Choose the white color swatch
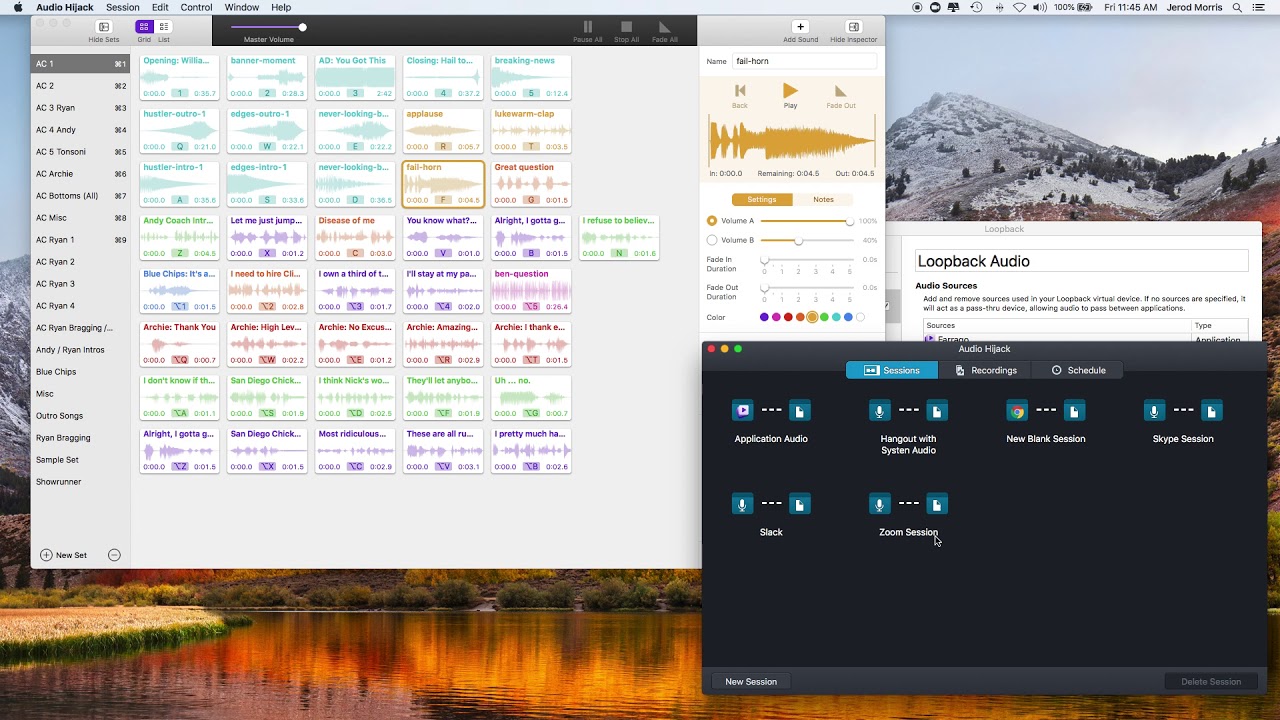This screenshot has height=720, width=1280. click(x=860, y=317)
